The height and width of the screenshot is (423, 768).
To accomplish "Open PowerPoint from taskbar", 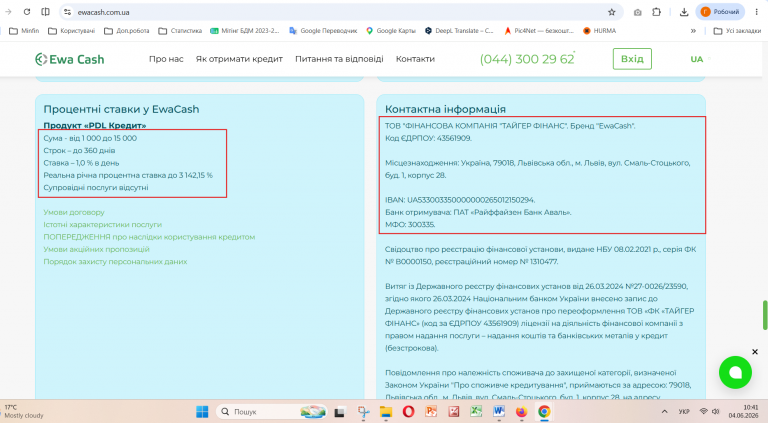I will tap(431, 412).
